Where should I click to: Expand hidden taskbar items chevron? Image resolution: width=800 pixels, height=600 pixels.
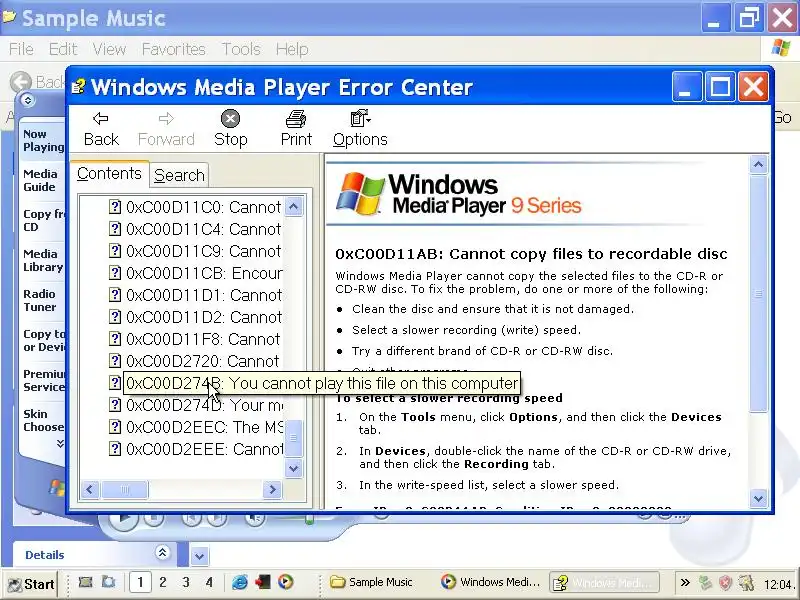[685, 582]
